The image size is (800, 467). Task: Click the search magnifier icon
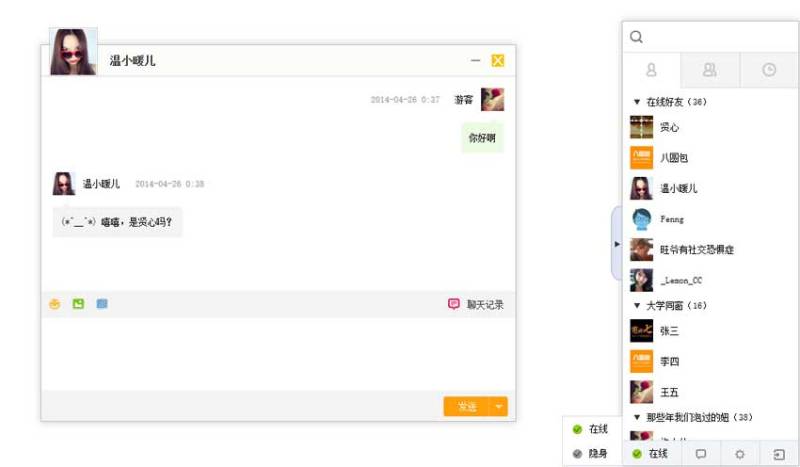(636, 37)
